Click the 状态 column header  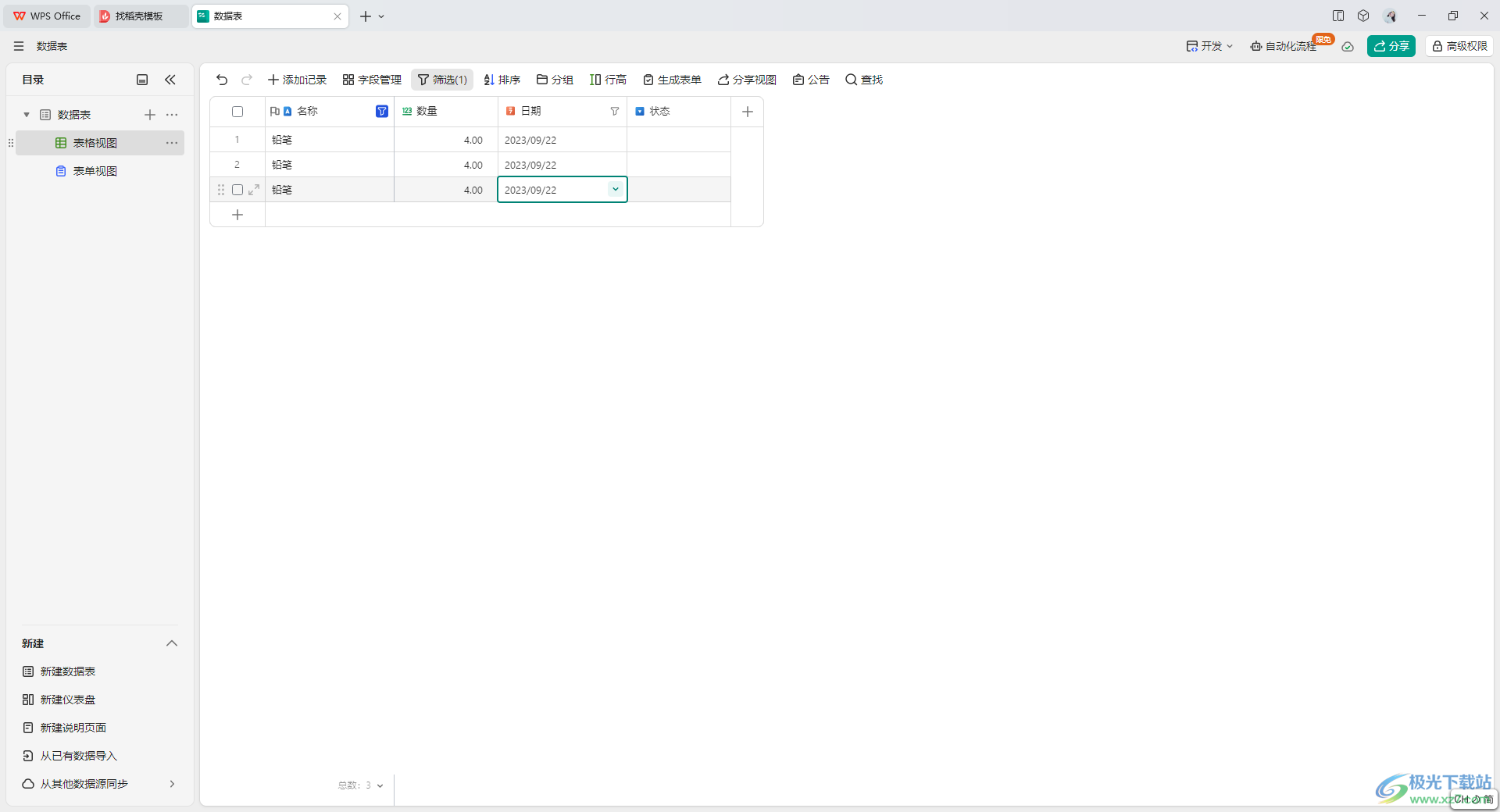pos(679,112)
